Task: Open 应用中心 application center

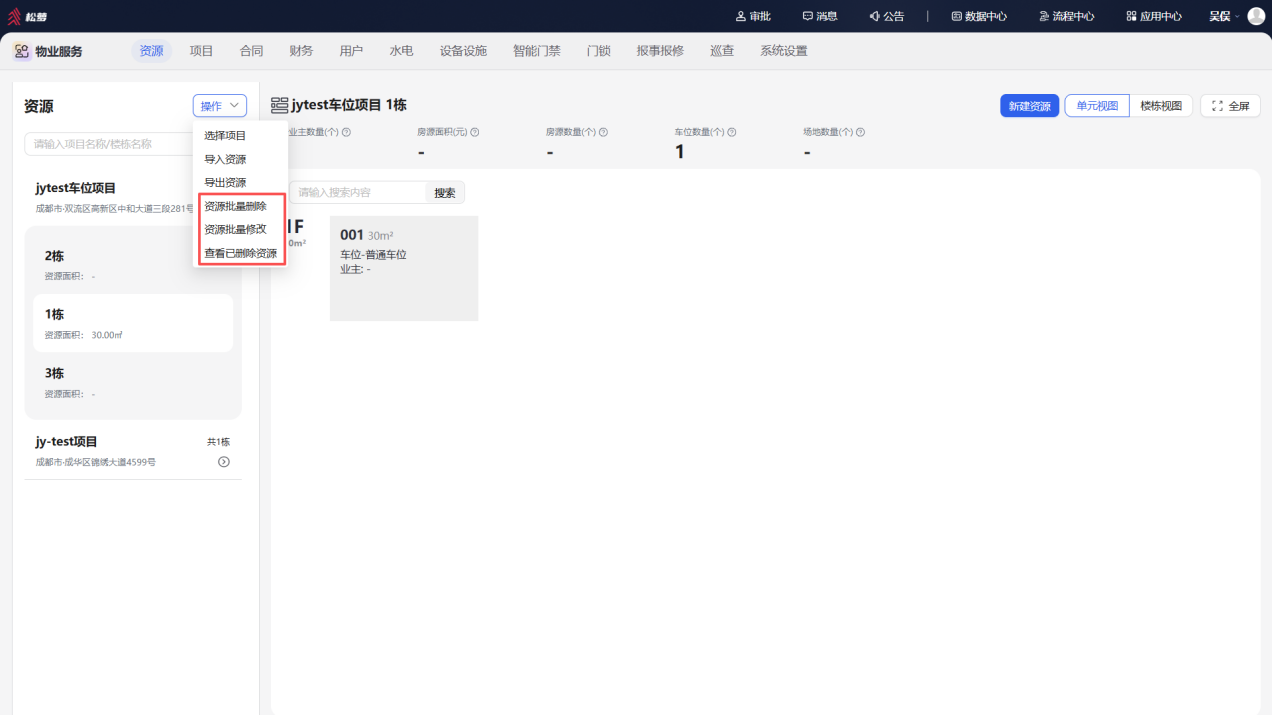Action: [x=1154, y=16]
